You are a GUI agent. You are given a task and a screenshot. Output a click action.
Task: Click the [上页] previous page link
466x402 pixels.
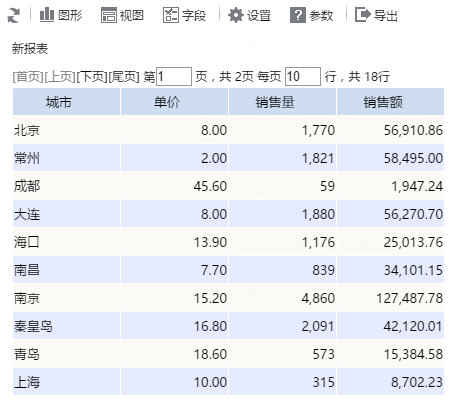pyautogui.click(x=60, y=77)
